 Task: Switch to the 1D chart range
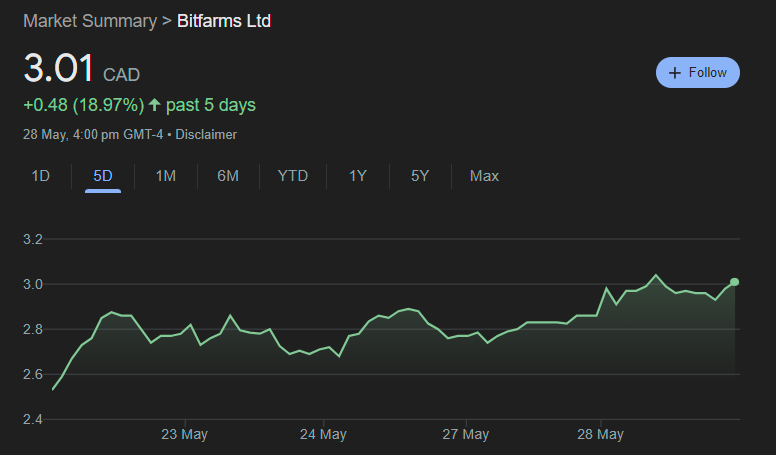[x=40, y=176]
